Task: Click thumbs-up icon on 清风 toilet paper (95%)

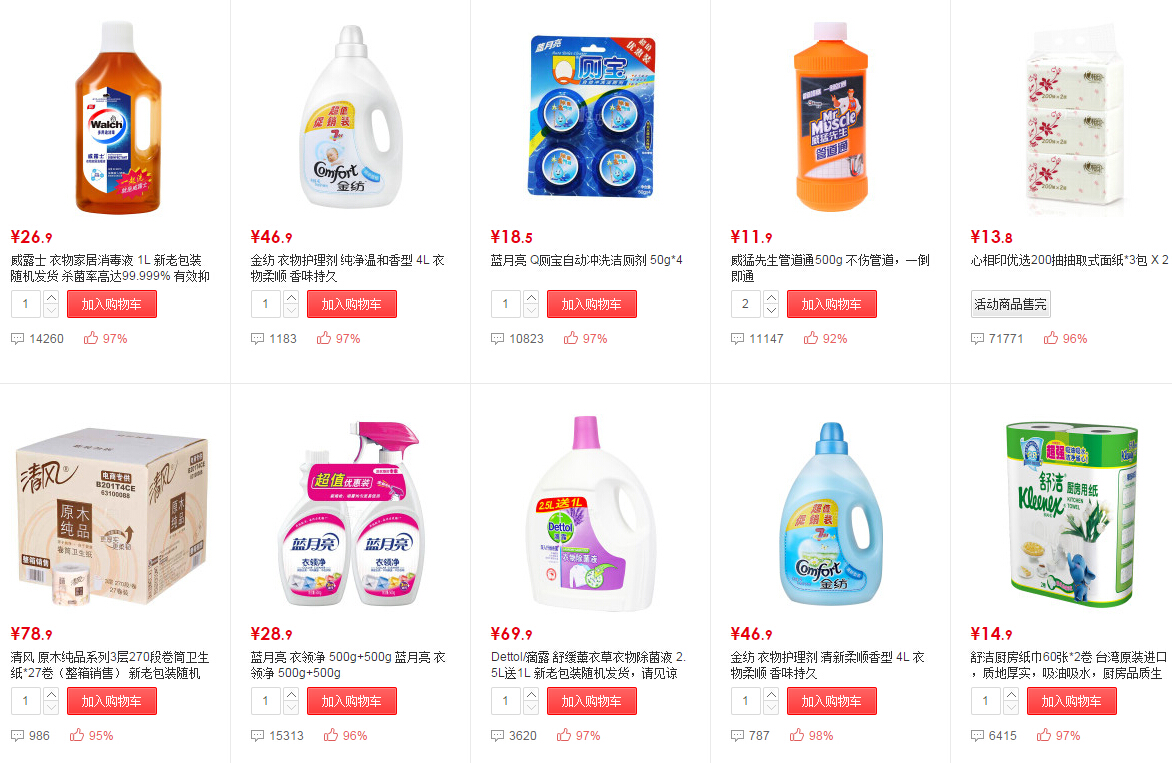Action: (x=77, y=735)
